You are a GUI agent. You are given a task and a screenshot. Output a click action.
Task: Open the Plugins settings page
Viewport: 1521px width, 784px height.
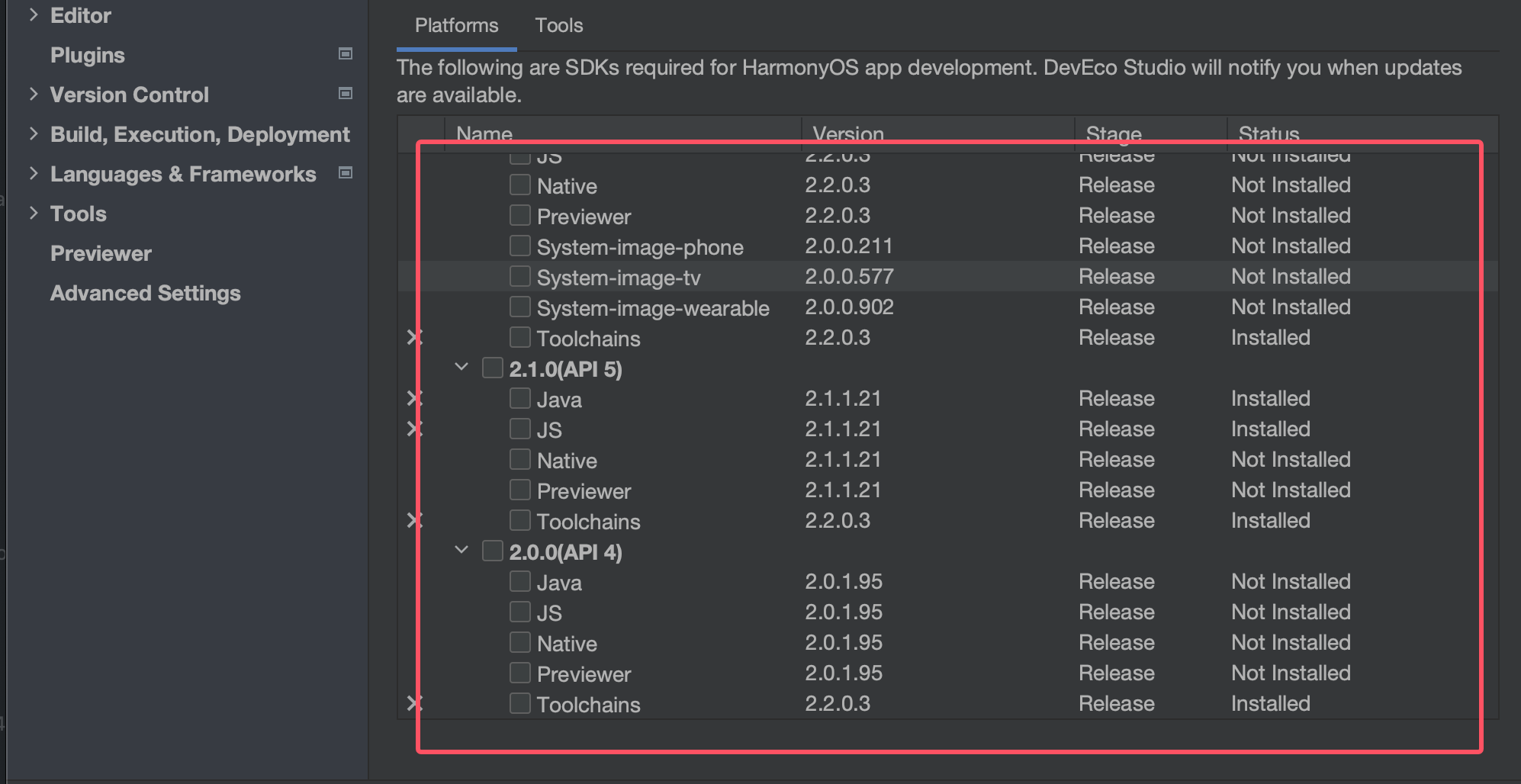pyautogui.click(x=88, y=55)
